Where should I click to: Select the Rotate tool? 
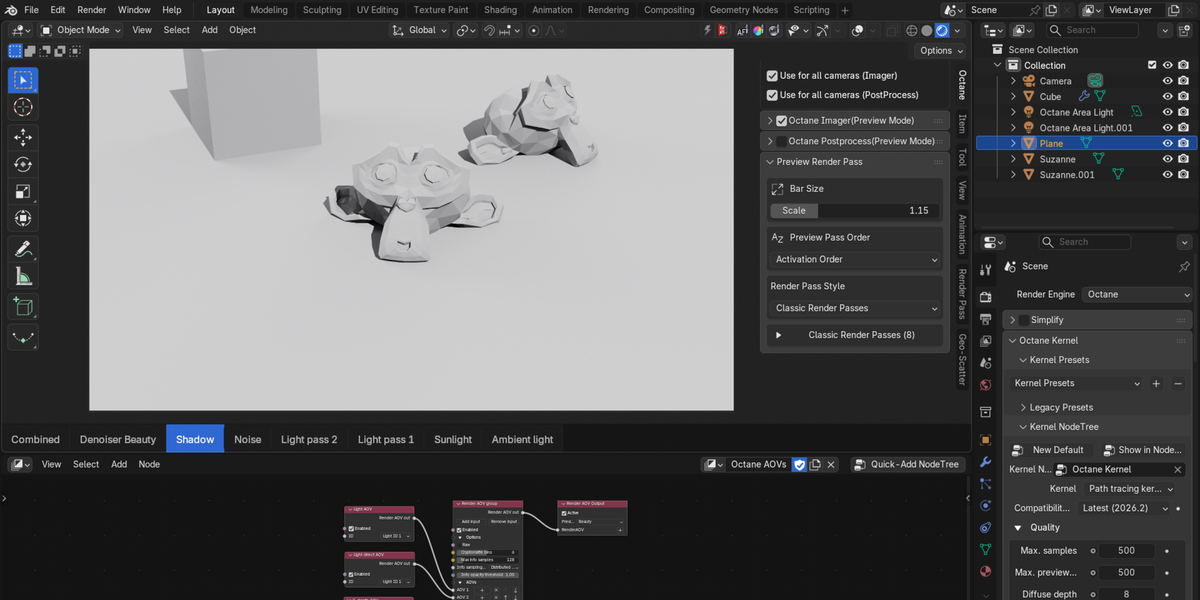pyautogui.click(x=23, y=164)
